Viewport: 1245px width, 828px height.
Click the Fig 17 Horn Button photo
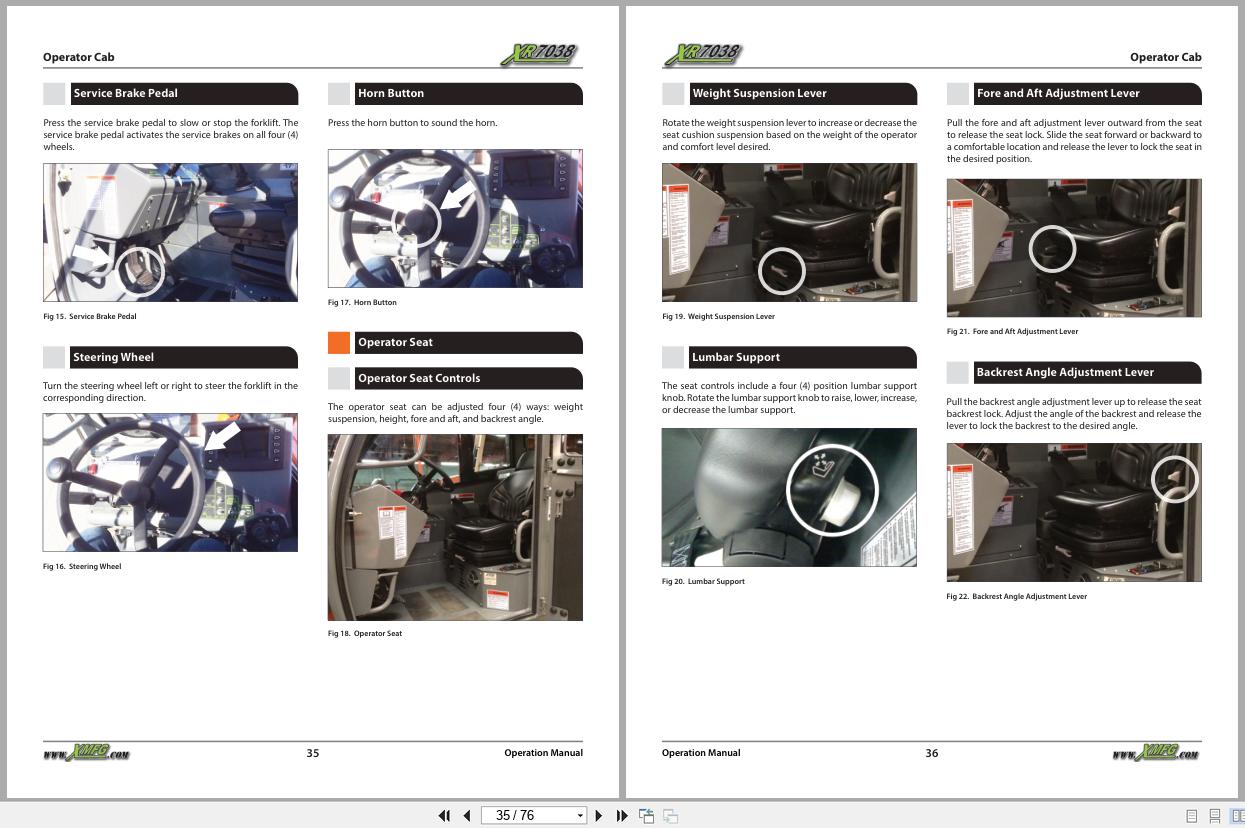(x=455, y=218)
